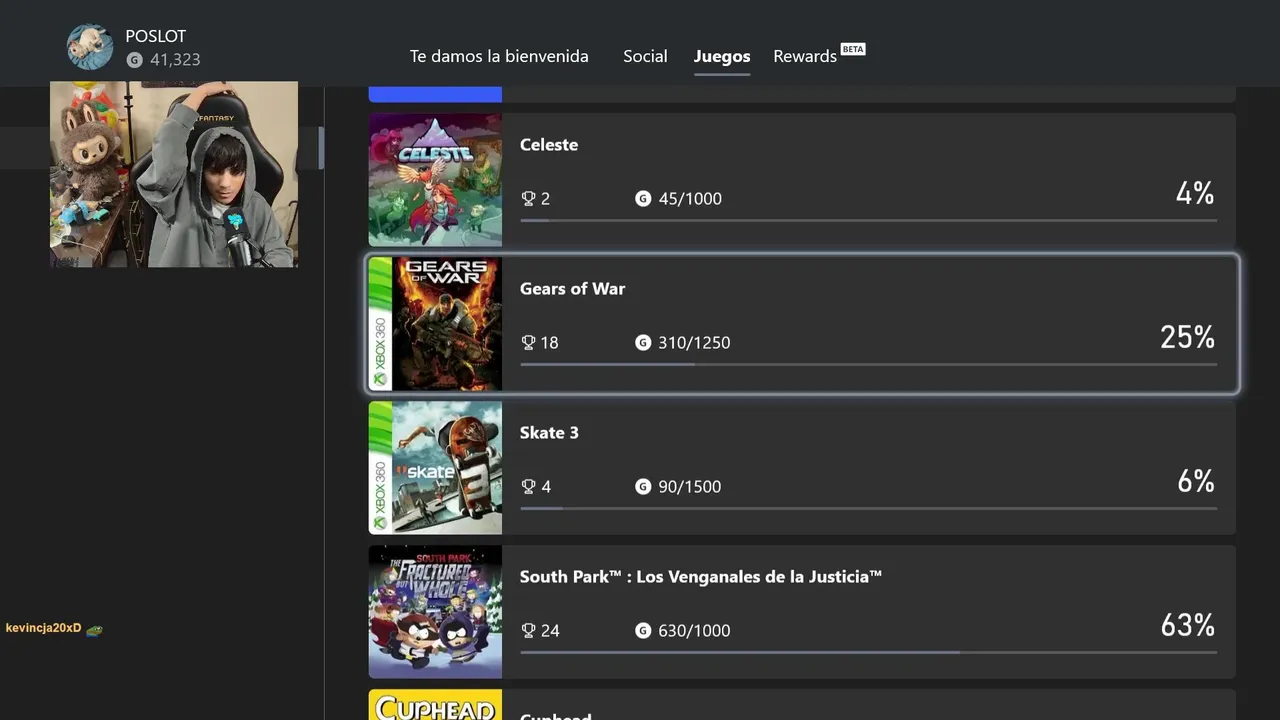
Task: Click the Xbox 360 banner on Gears of War cover
Action: pyautogui.click(x=380, y=324)
